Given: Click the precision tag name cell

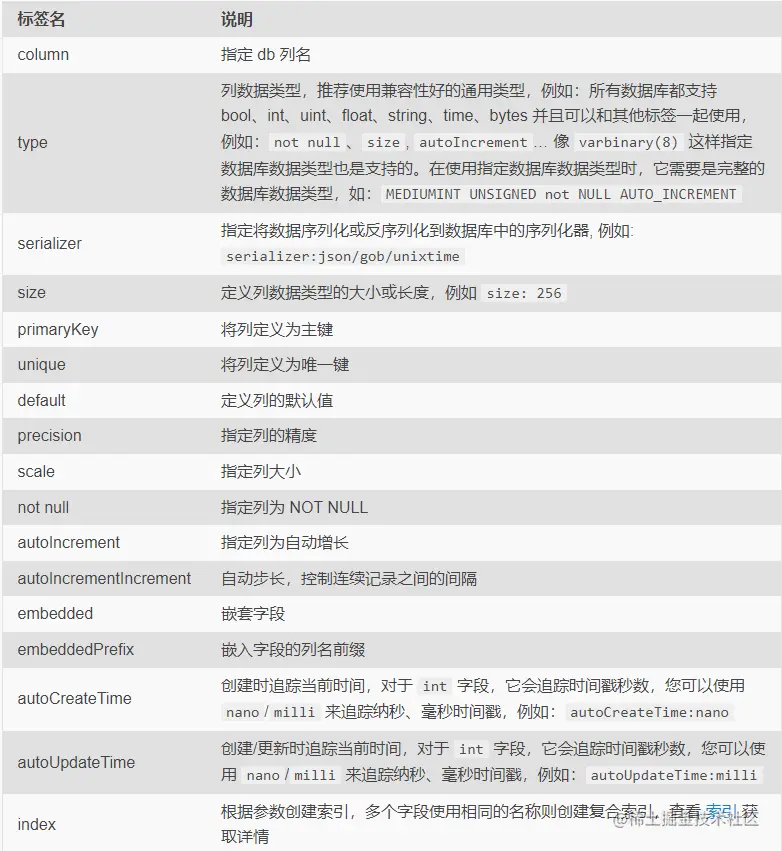Looking at the screenshot, I should 49,435.
